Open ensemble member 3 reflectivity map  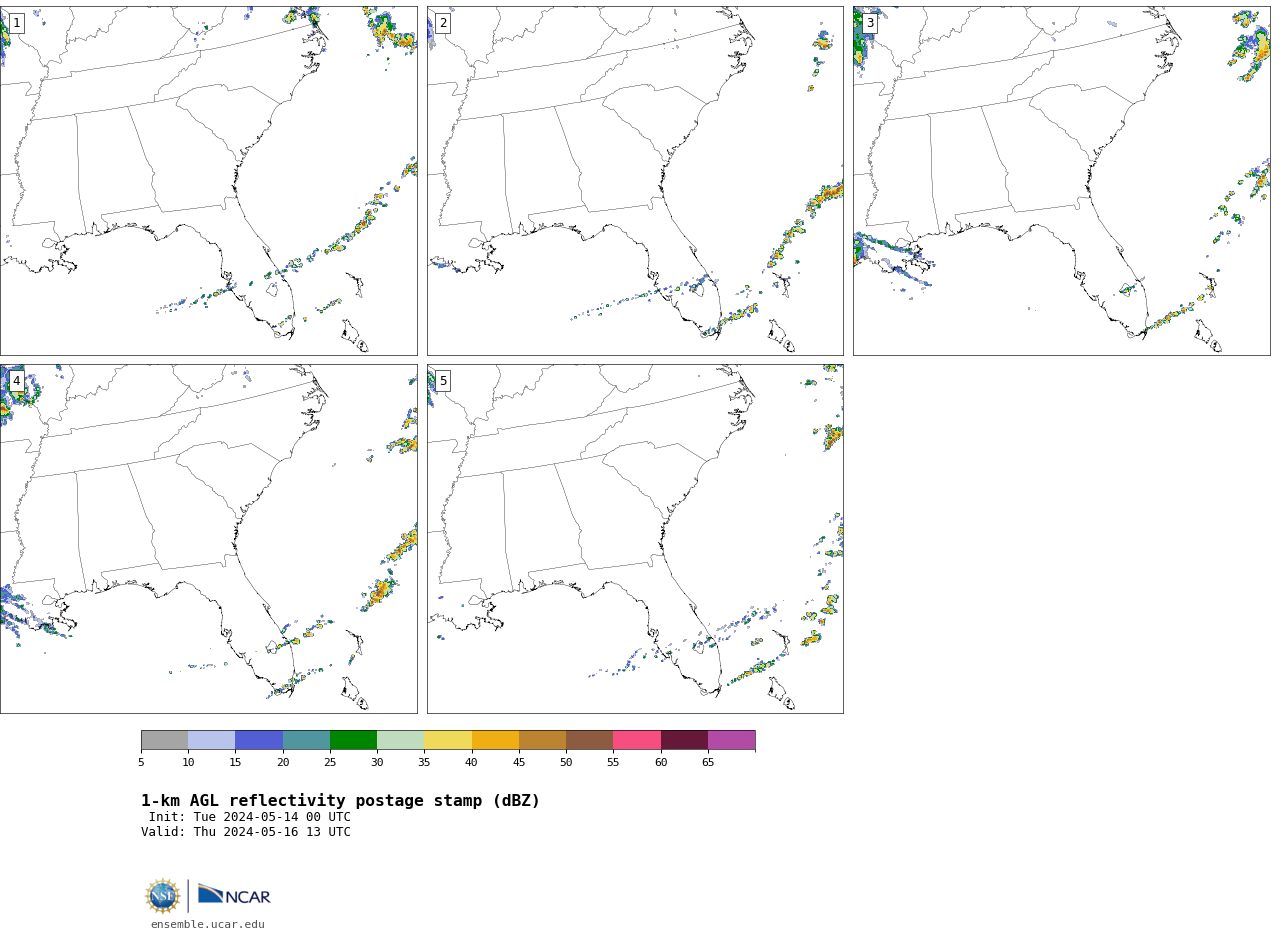(x=1061, y=181)
